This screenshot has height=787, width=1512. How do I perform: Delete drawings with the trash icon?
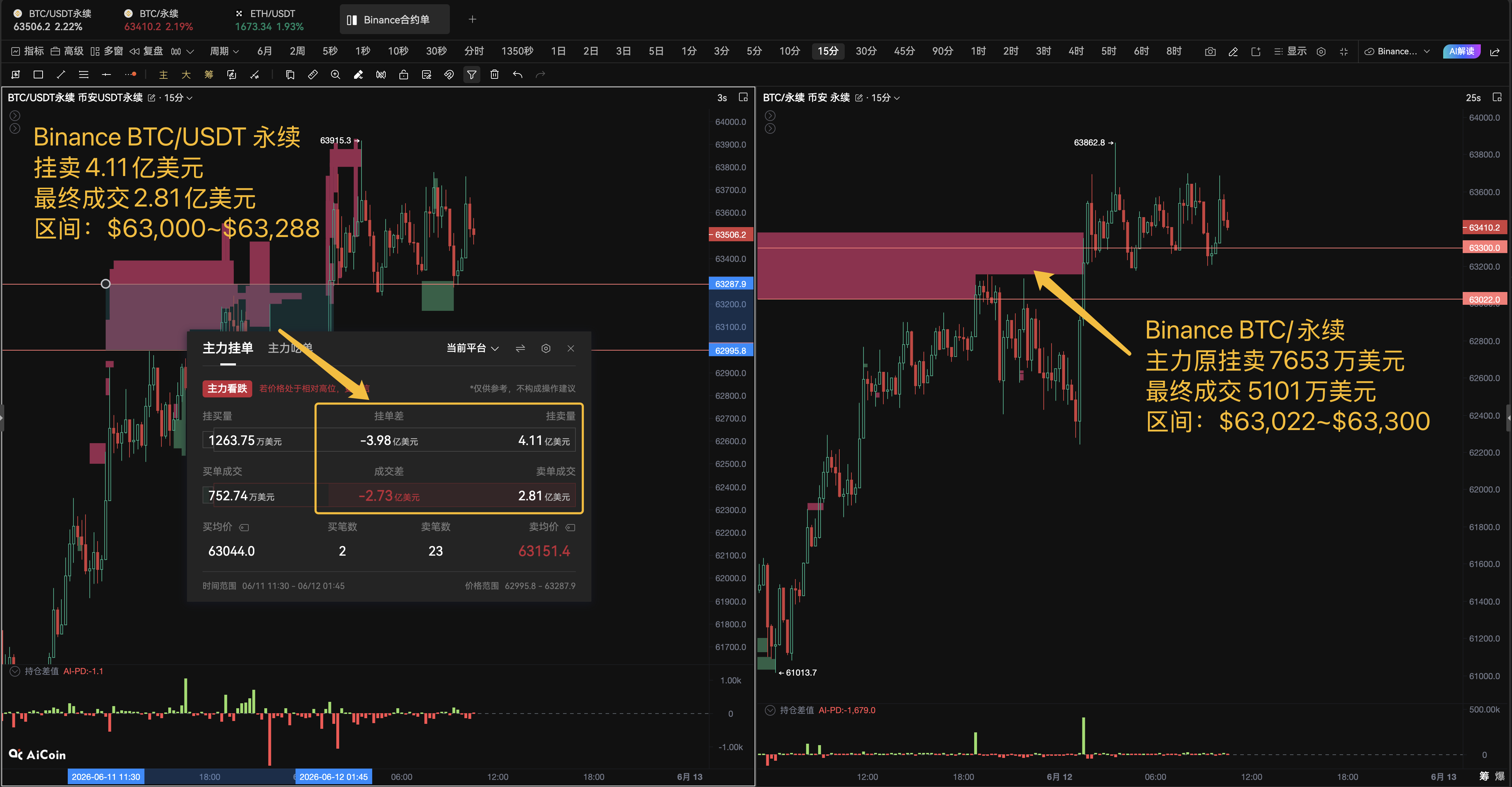[x=495, y=75]
